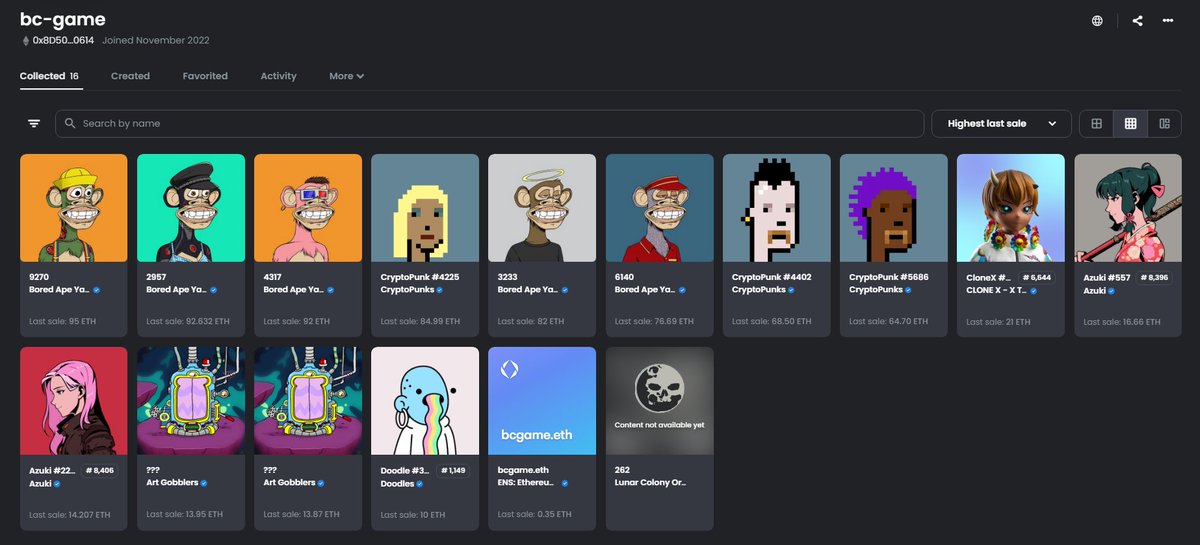
Task: Click the rarity rank # 1,149 badge
Action: [453, 469]
